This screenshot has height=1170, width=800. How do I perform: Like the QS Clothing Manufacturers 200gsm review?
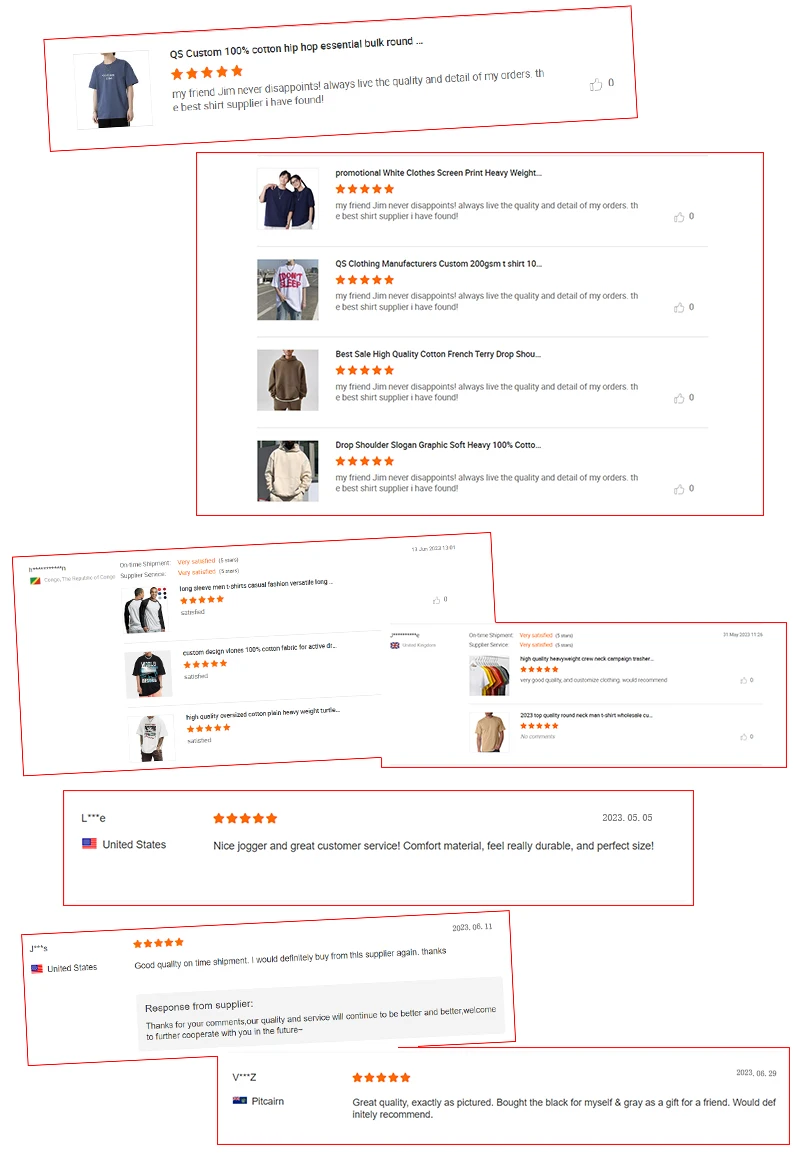pyautogui.click(x=679, y=307)
